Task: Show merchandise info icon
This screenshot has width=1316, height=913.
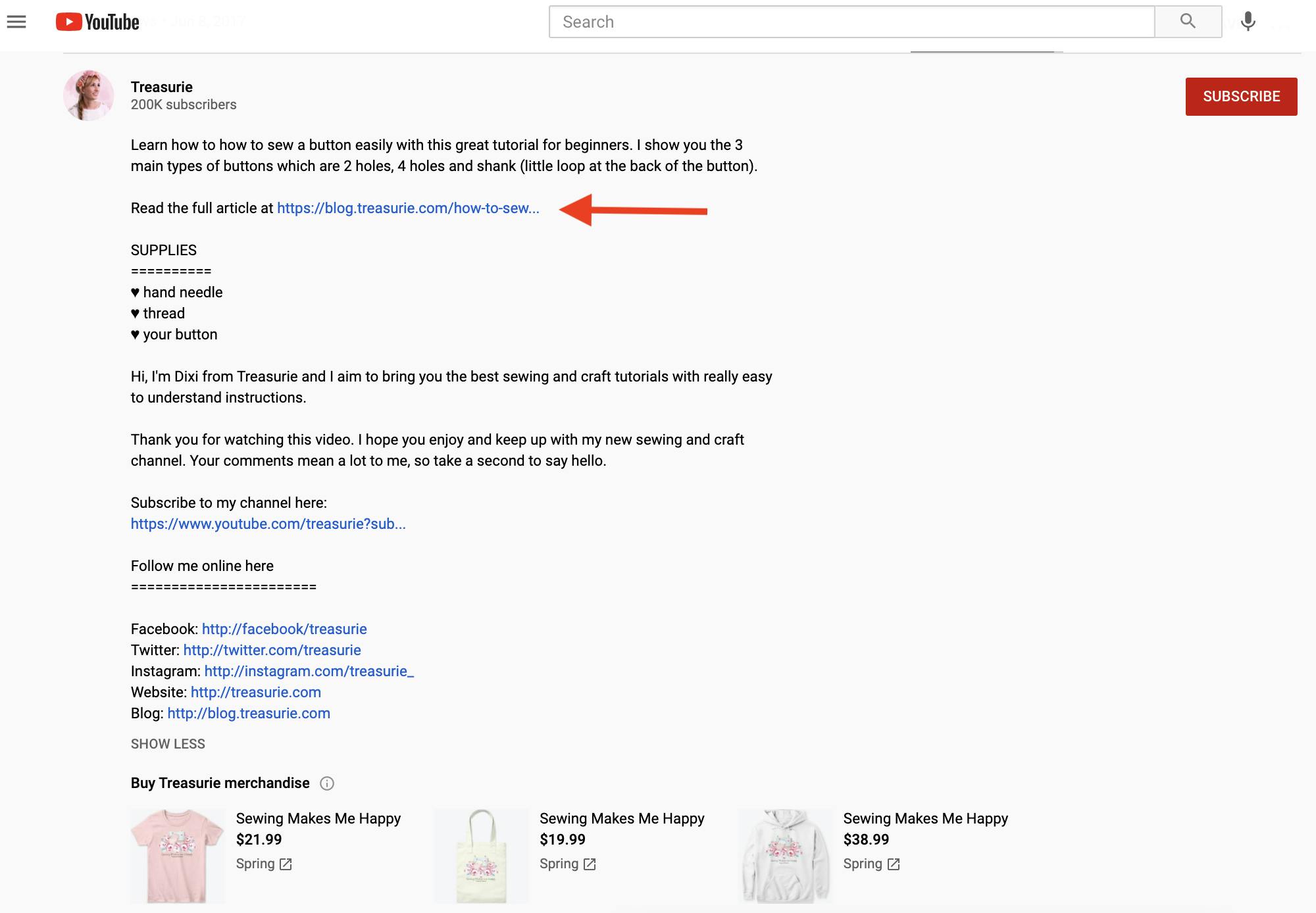Action: coord(327,783)
